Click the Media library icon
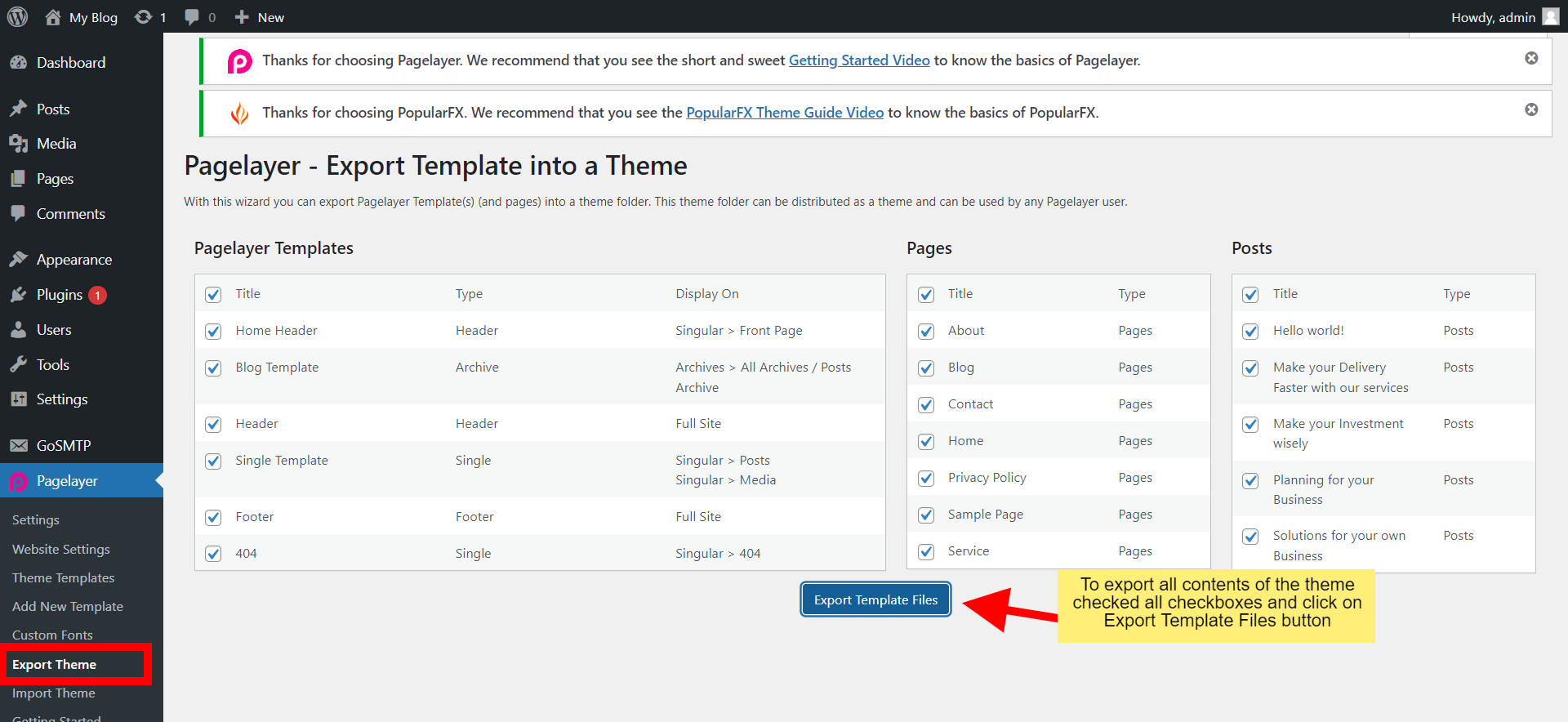Screen dimensions: 1568x722 pyautogui.click(x=18, y=144)
